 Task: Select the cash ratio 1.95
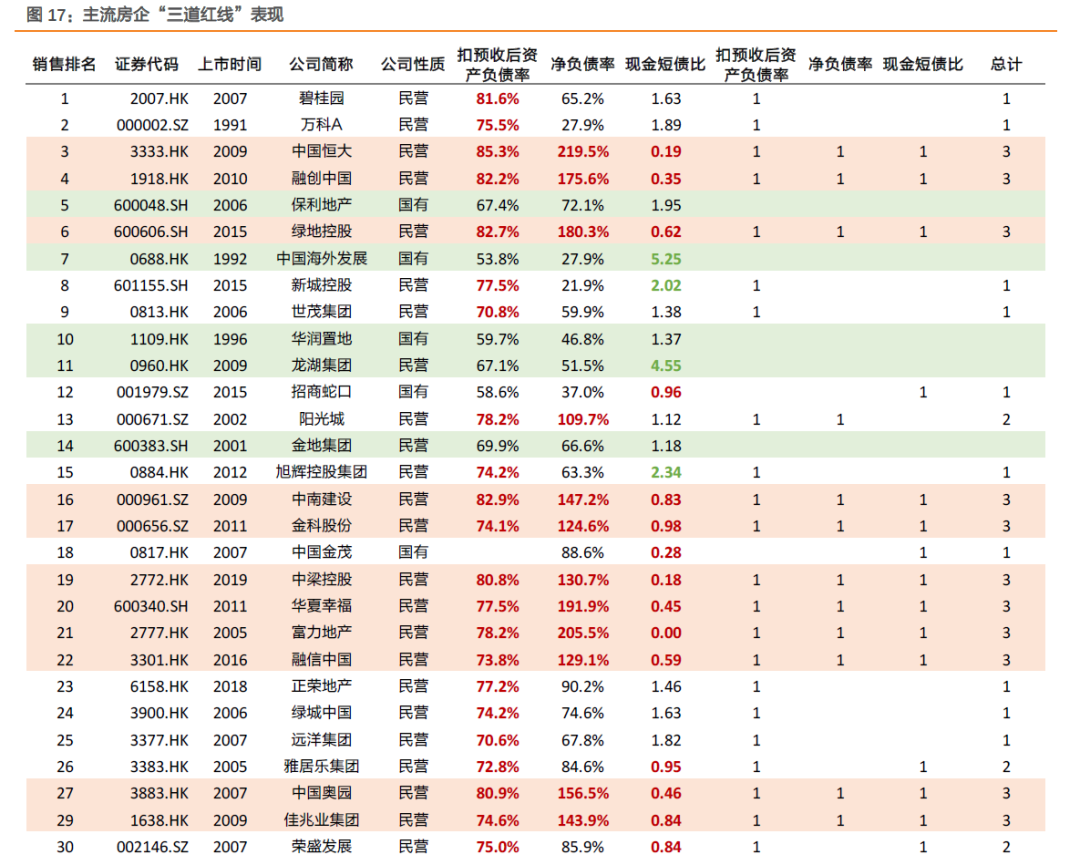pyautogui.click(x=666, y=206)
